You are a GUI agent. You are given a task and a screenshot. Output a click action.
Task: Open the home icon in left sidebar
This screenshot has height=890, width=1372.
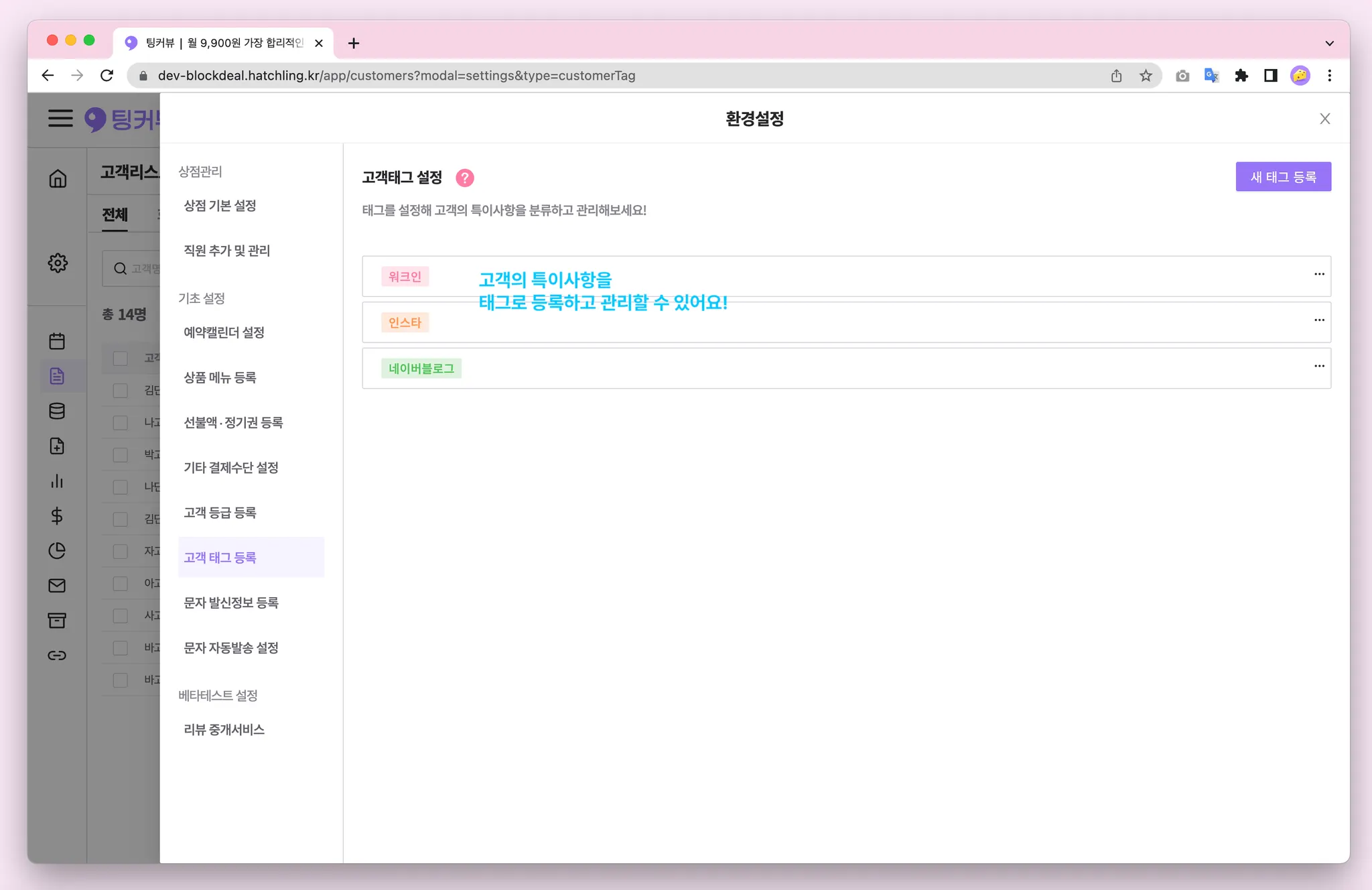58,179
